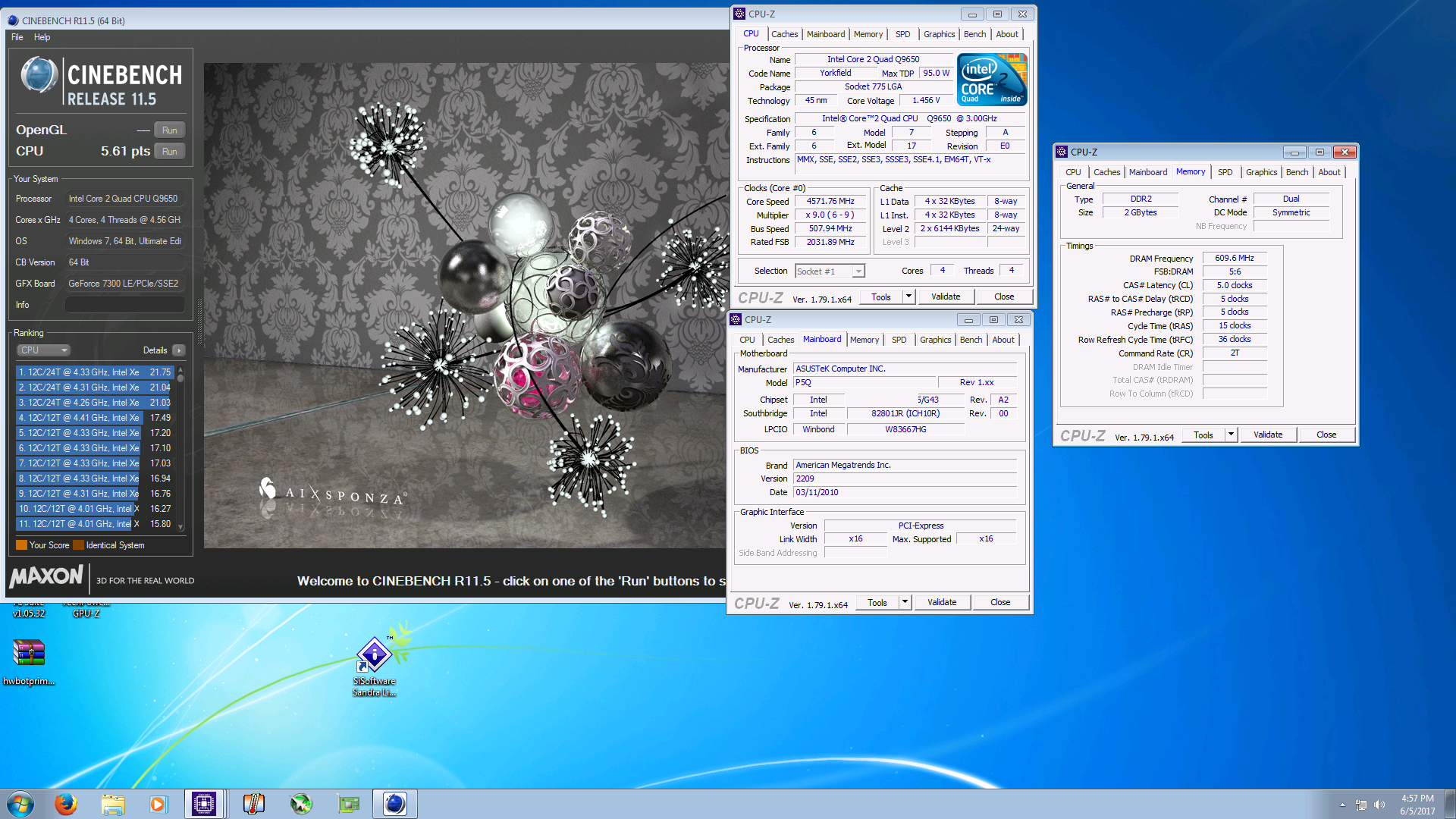The height and width of the screenshot is (819, 1456).
Task: Click CPU-Z title icon in top window
Action: pyautogui.click(x=739, y=14)
